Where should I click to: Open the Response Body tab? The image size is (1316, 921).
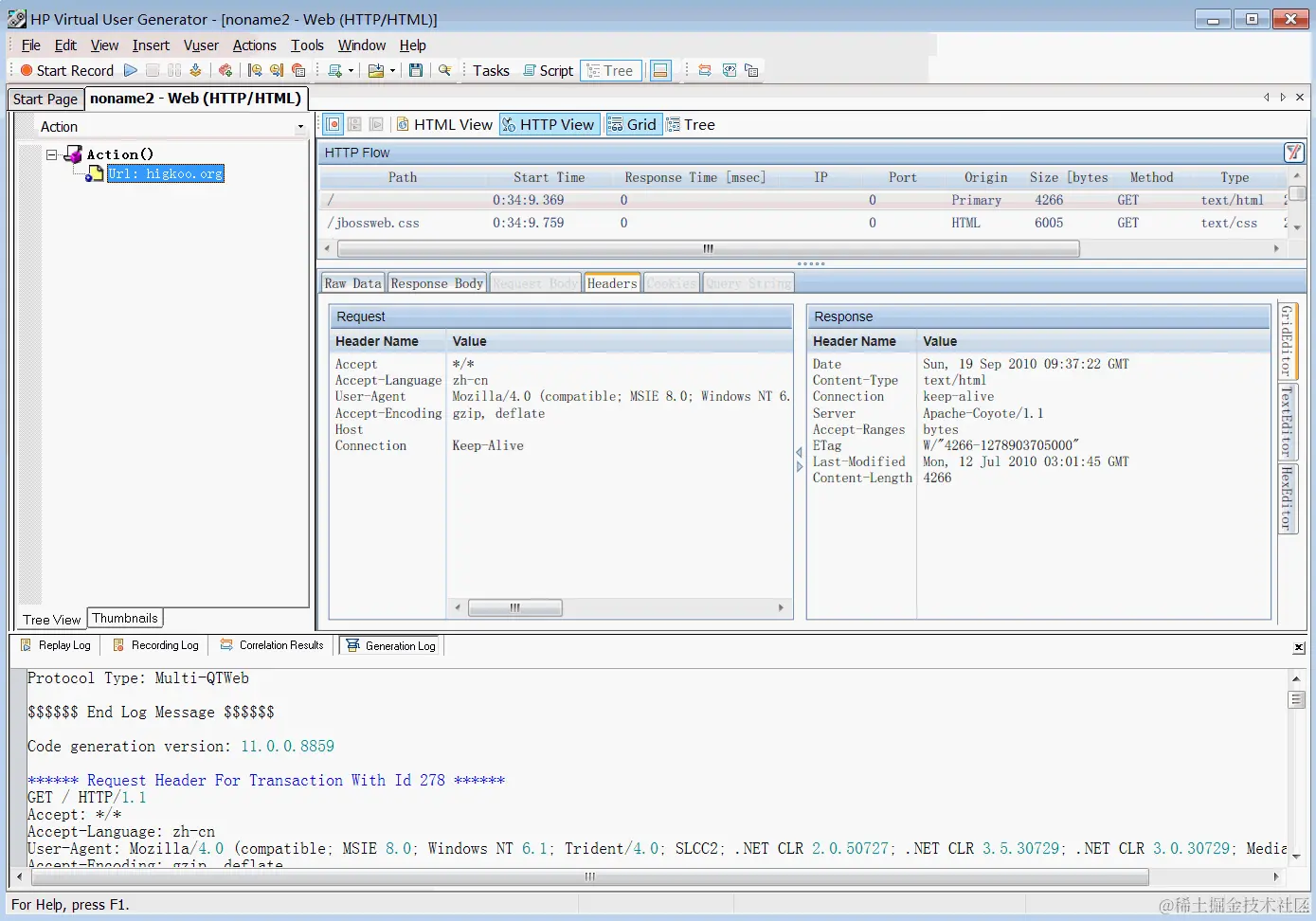tap(437, 283)
